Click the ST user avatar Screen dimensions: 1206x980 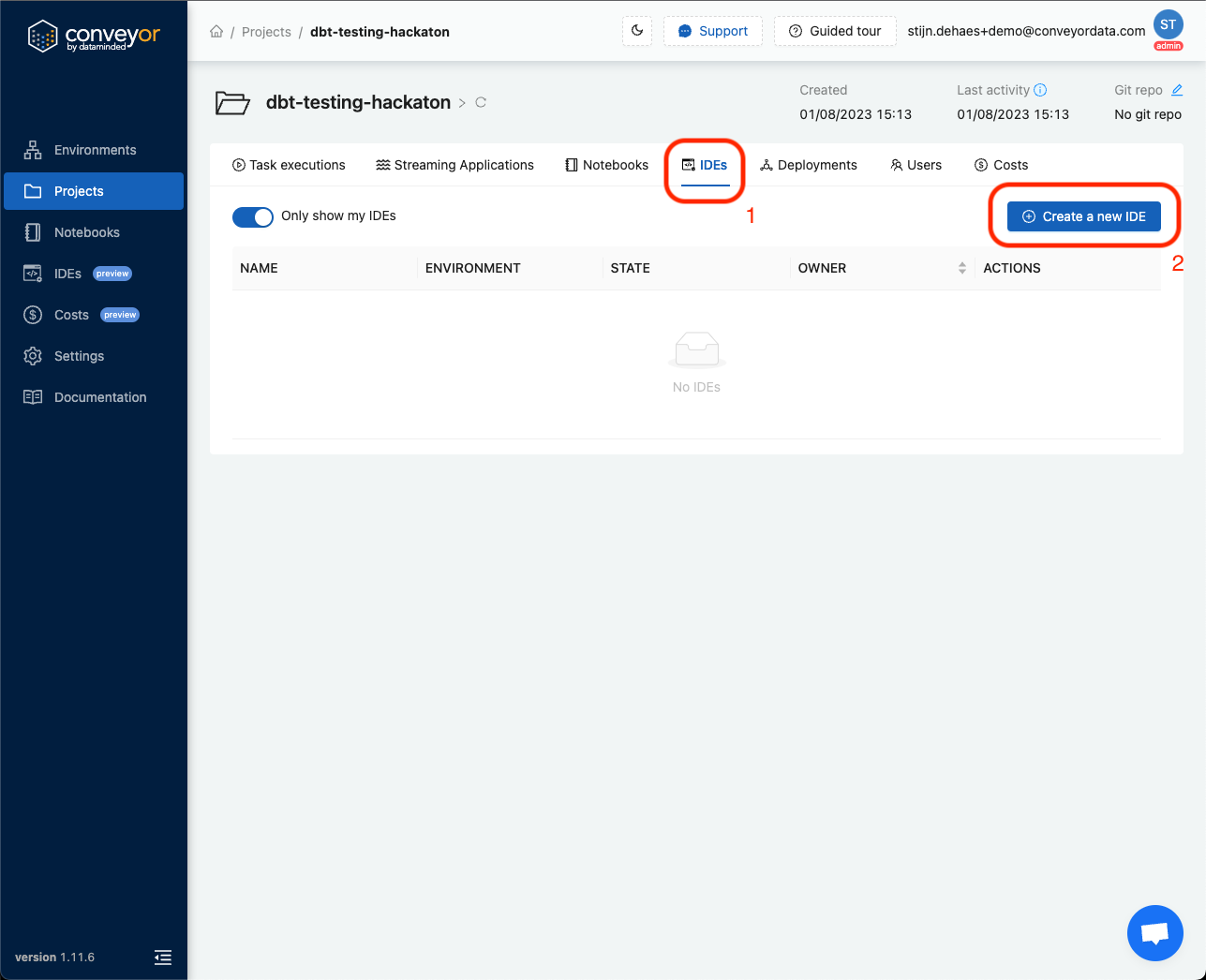1168,25
